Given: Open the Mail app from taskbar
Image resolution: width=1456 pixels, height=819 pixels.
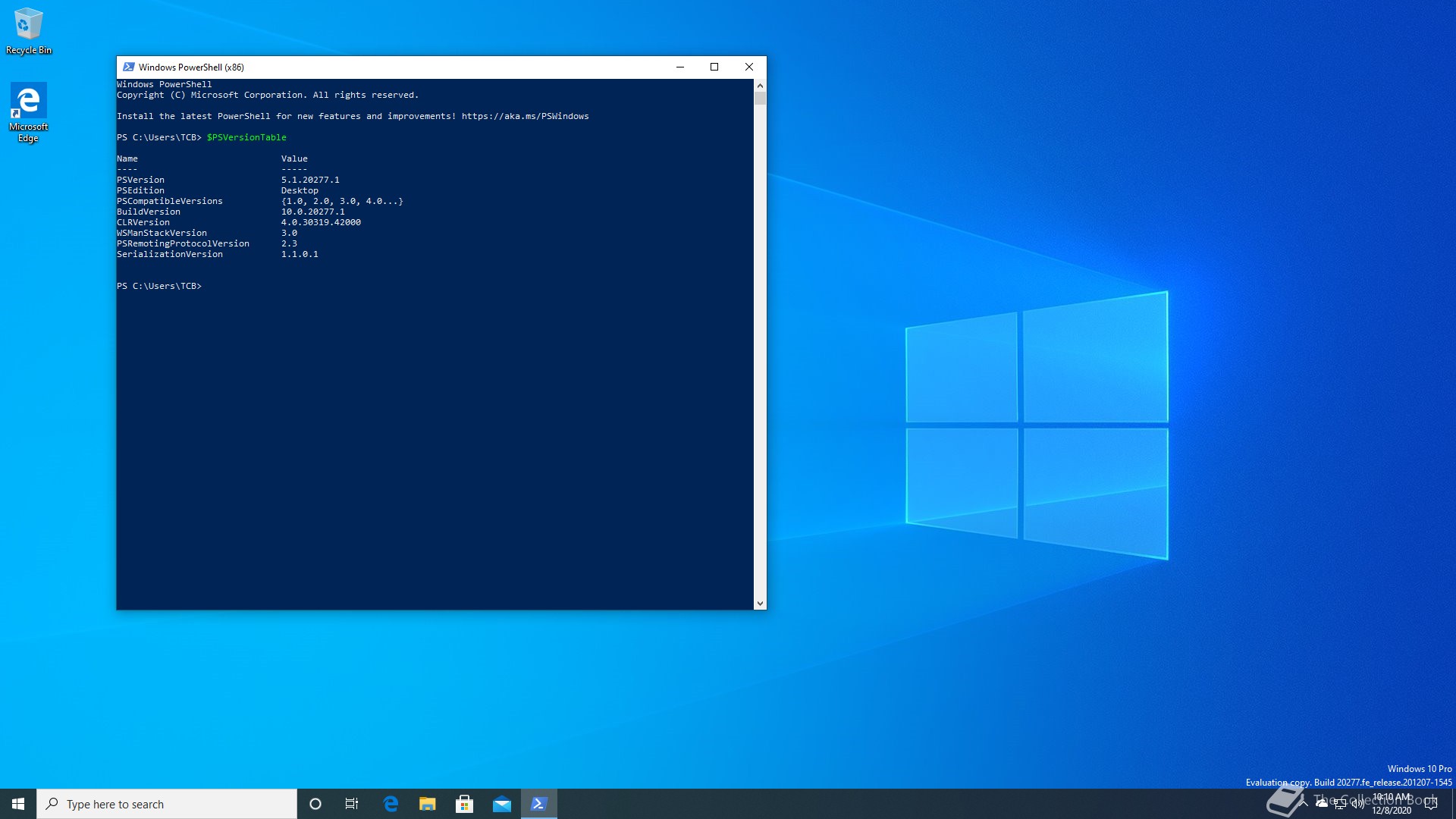Looking at the screenshot, I should 502,804.
